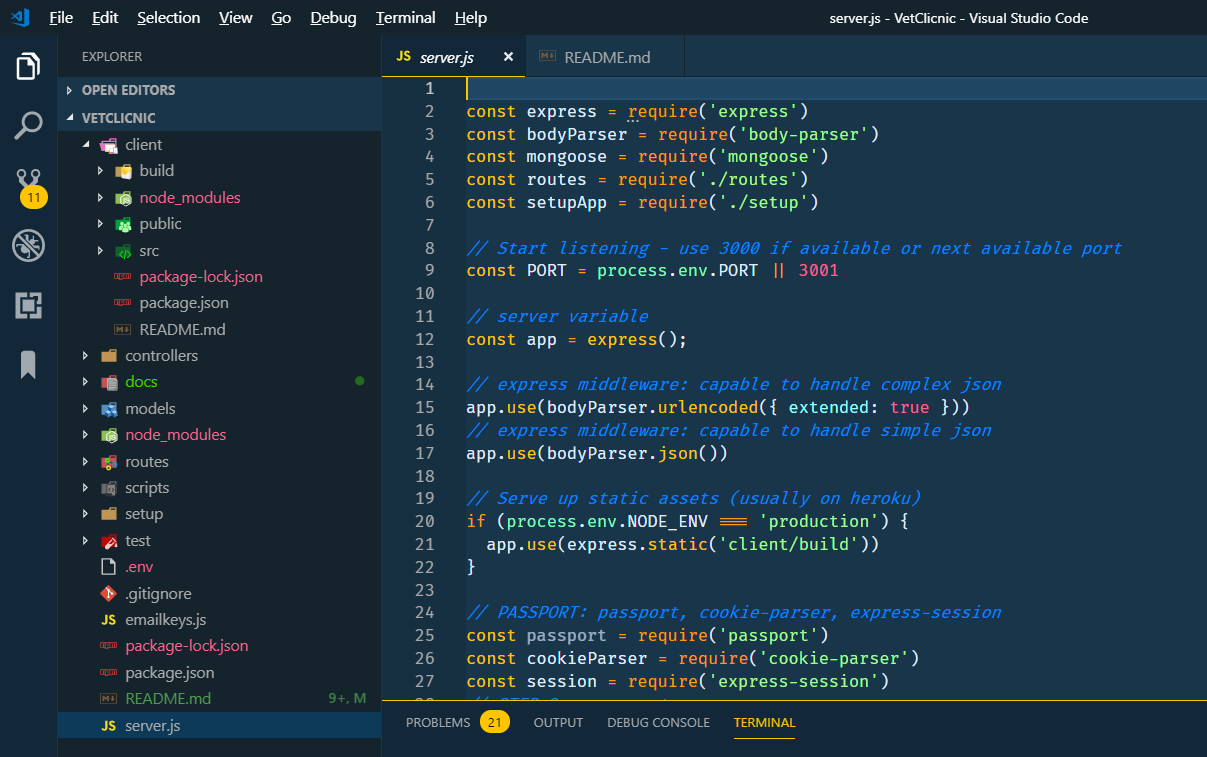Click the test folder icon

click(109, 541)
